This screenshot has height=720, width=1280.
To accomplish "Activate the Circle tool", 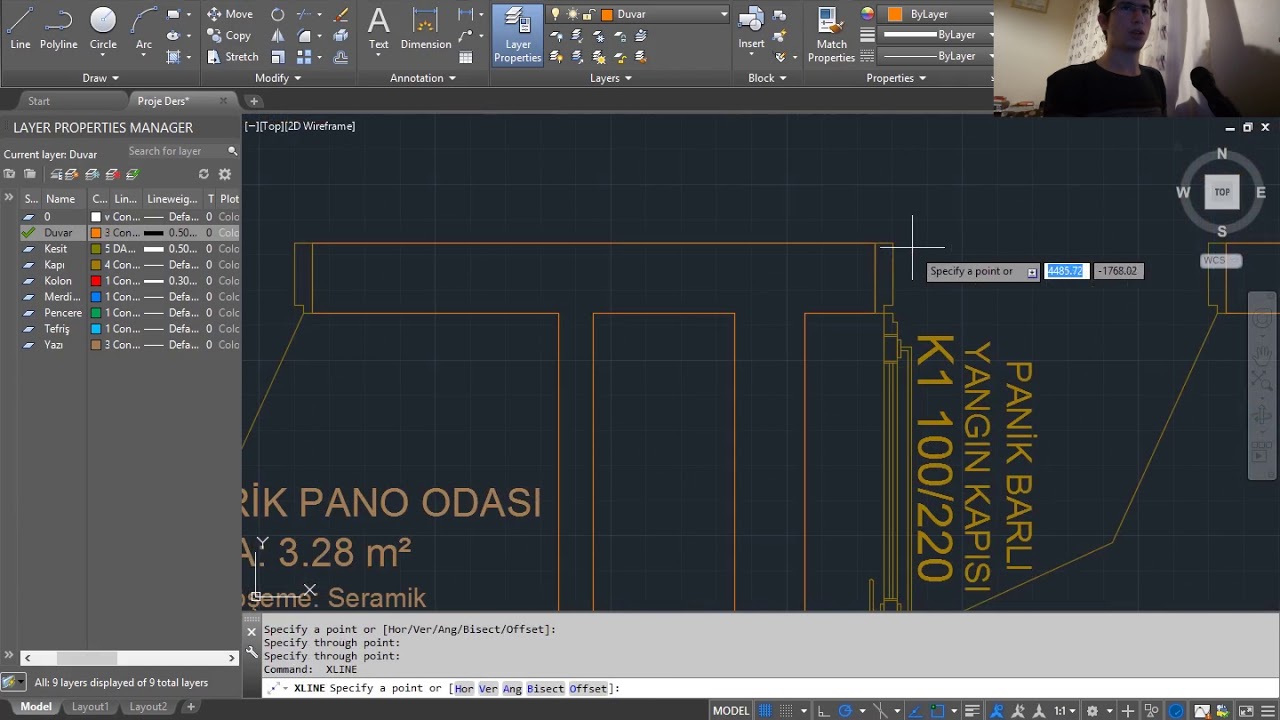I will click(x=103, y=28).
